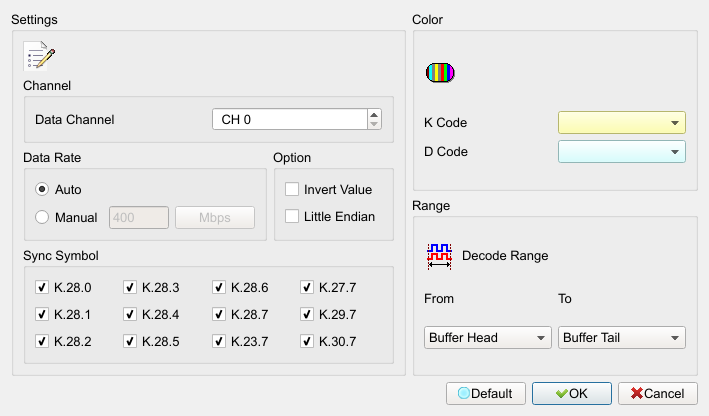Image resolution: width=709 pixels, height=416 pixels.
Task: Uncheck the K.28.2 sync symbol
Action: (42, 341)
